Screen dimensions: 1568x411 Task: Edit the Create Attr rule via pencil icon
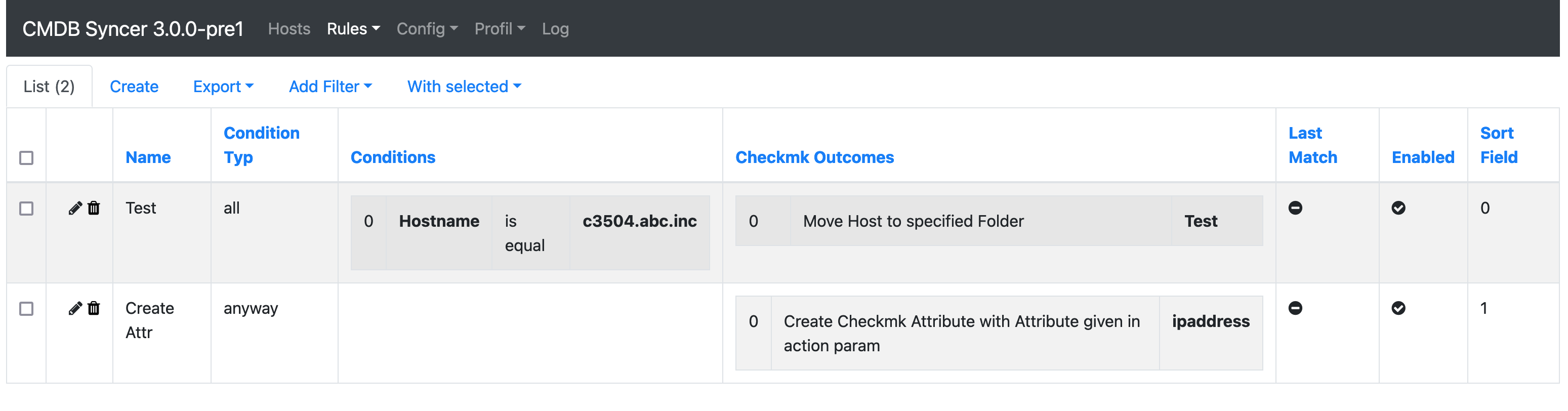[x=75, y=309]
